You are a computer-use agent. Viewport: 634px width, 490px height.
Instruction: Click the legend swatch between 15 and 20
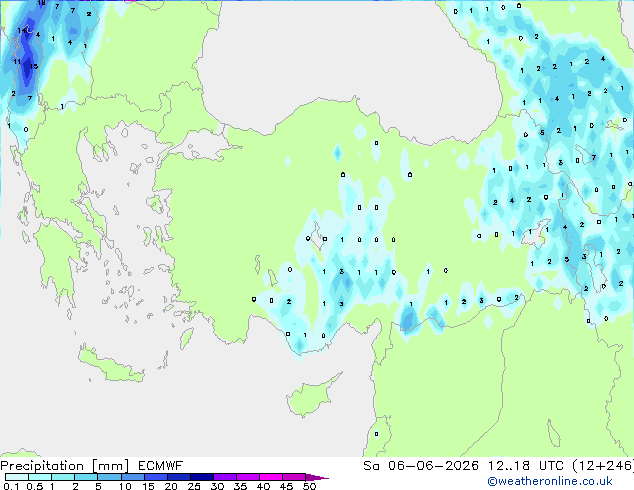point(155,477)
